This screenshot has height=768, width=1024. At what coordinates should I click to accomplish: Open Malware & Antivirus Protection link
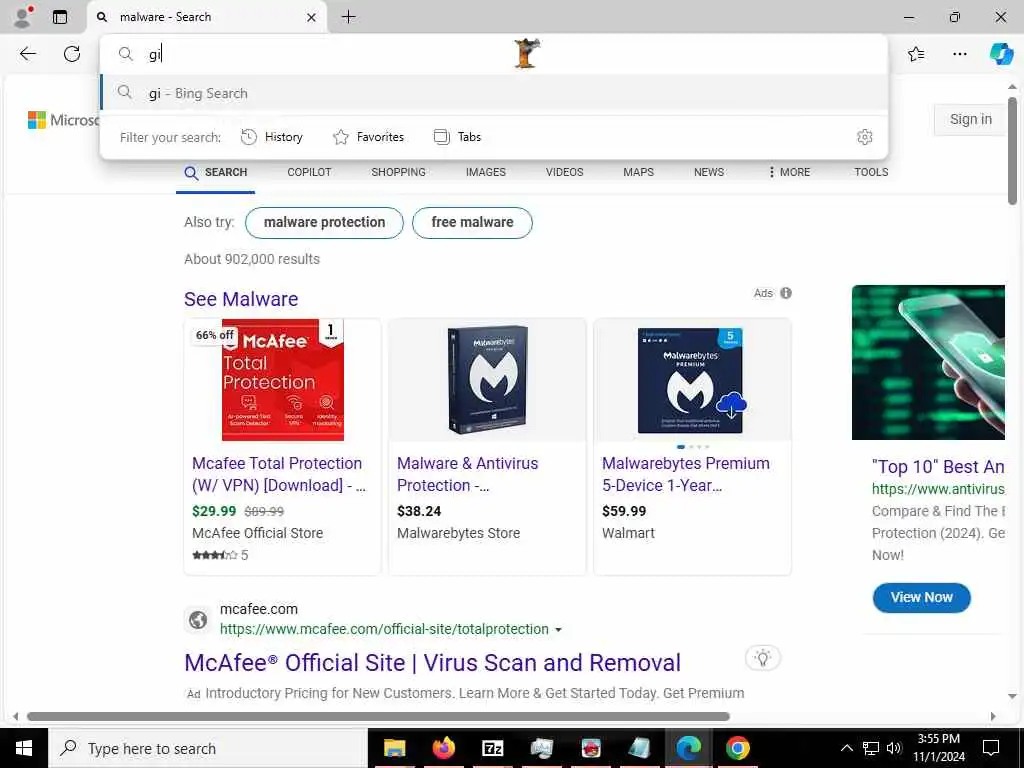point(468,474)
